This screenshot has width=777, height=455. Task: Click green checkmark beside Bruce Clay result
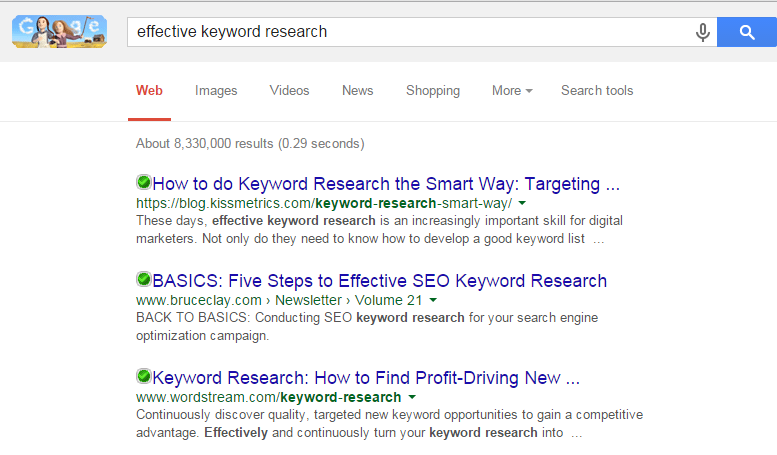(143, 280)
